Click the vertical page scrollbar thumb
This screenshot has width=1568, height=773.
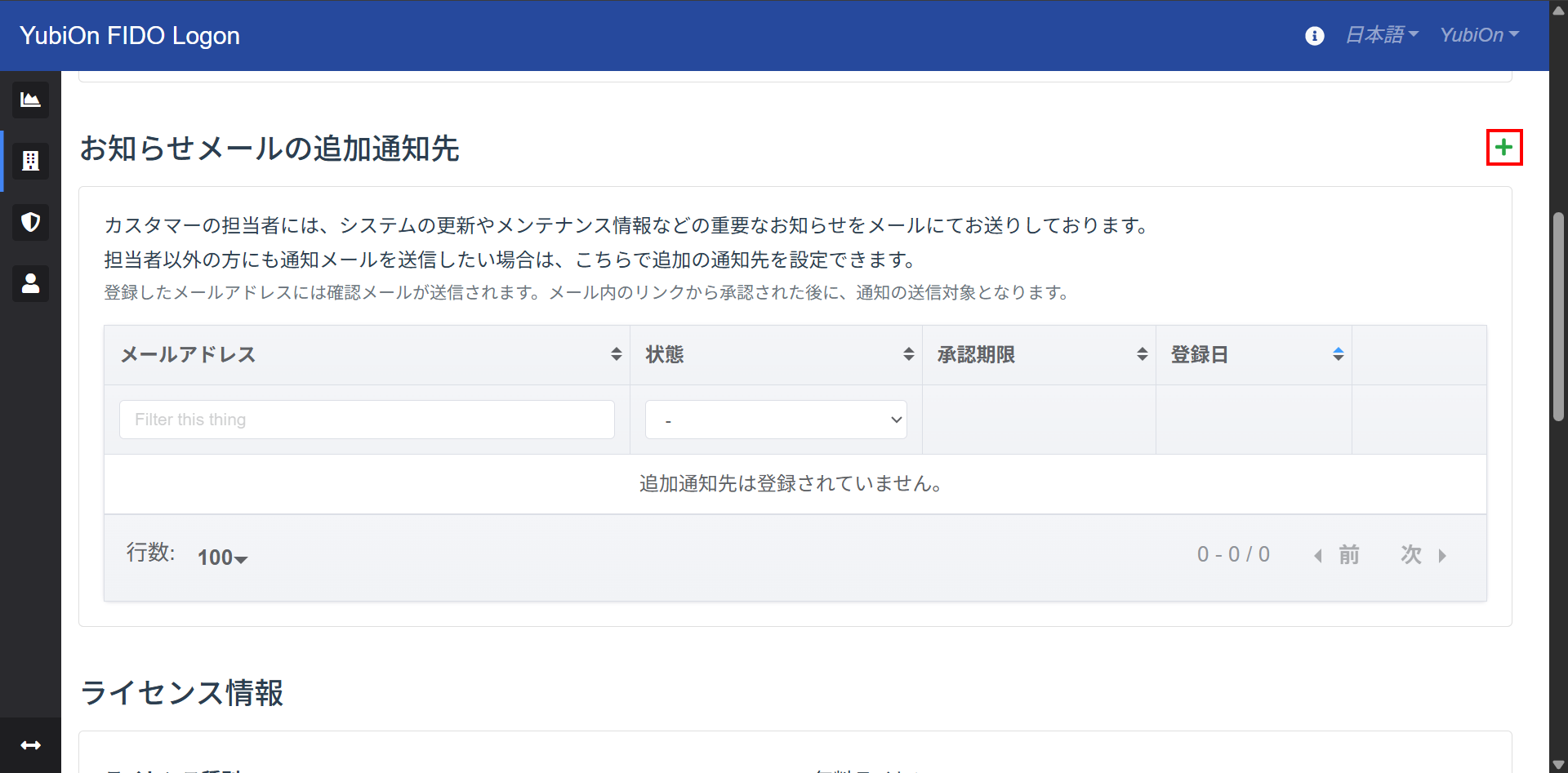pyautogui.click(x=1558, y=317)
